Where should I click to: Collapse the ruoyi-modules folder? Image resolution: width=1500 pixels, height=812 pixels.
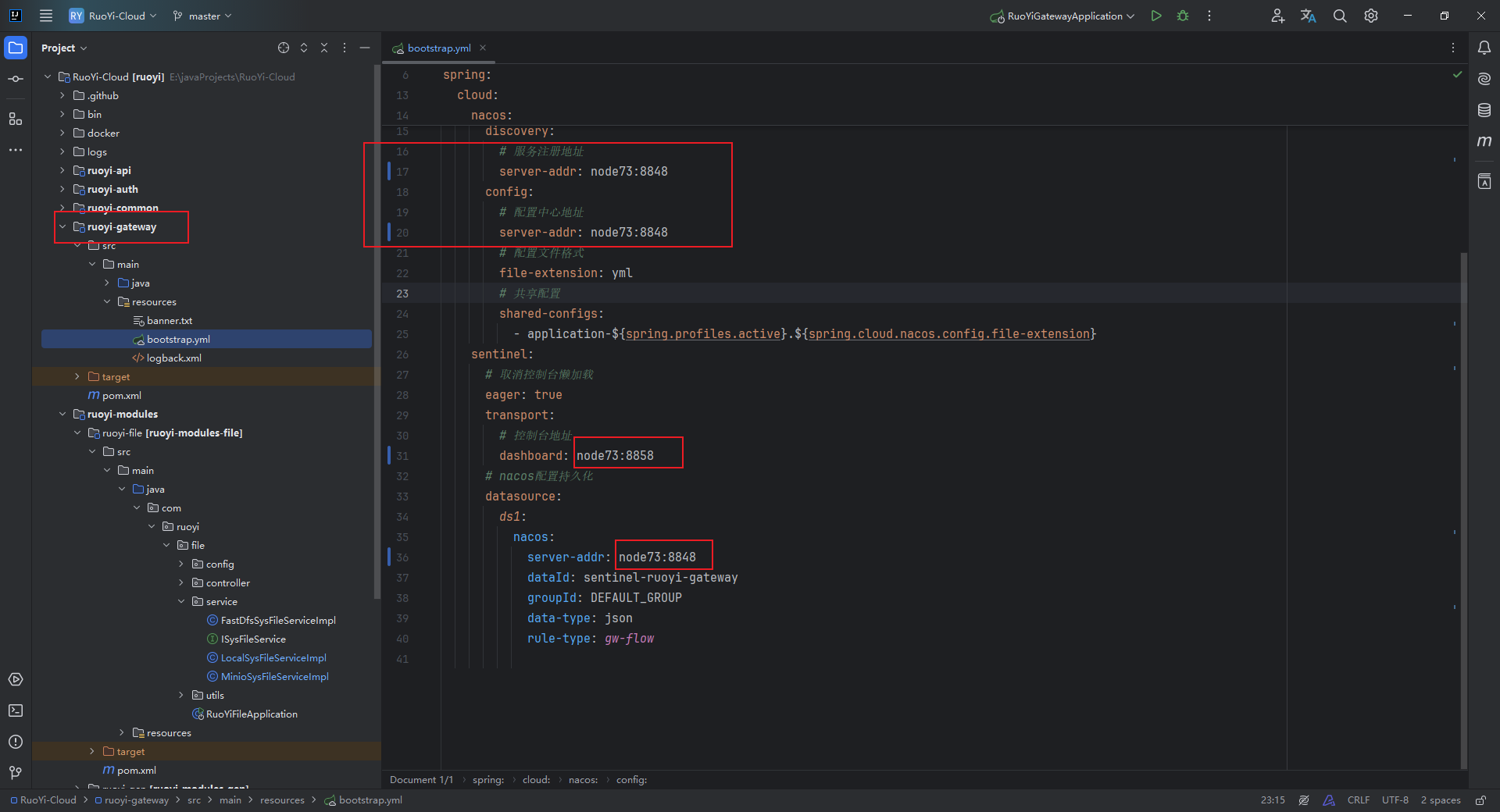pyautogui.click(x=62, y=414)
